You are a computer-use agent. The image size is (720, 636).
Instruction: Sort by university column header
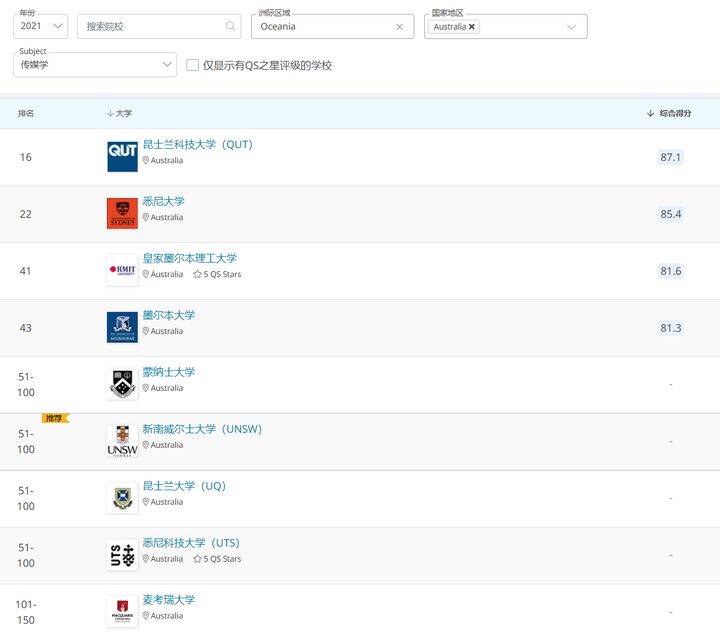point(119,113)
